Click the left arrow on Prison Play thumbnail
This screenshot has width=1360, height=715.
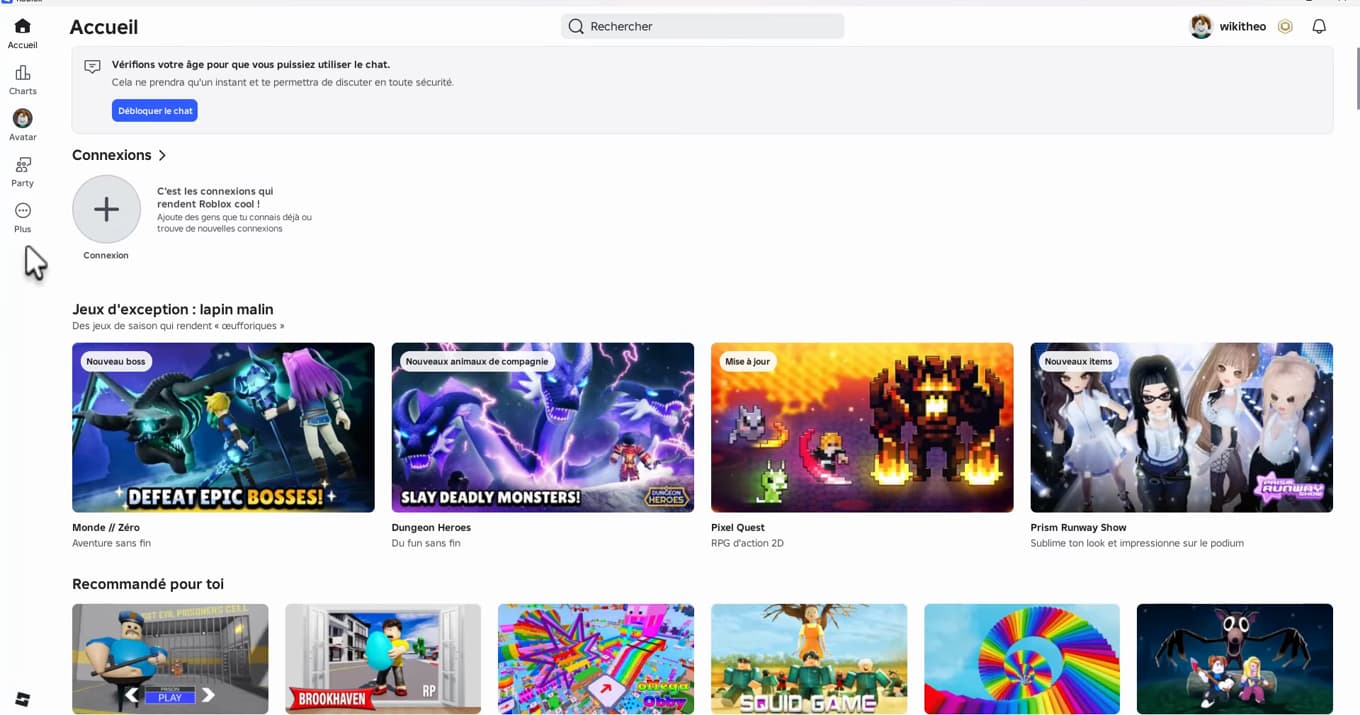[132, 695]
